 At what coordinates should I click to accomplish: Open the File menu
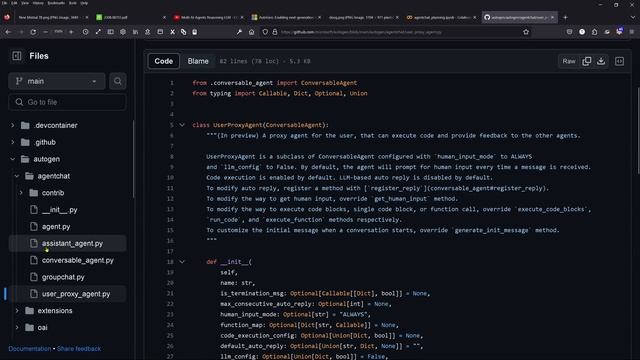pyautogui.click(x=4, y=3)
